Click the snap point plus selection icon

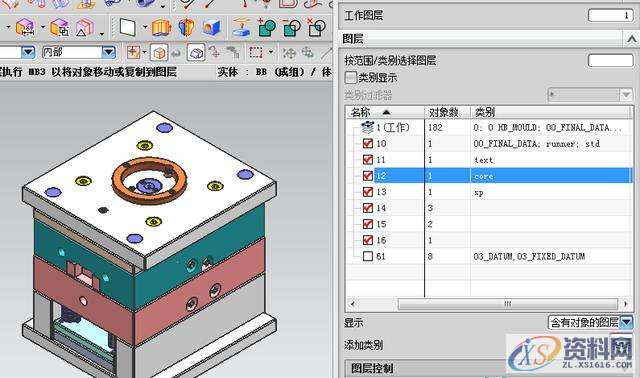tap(133, 53)
